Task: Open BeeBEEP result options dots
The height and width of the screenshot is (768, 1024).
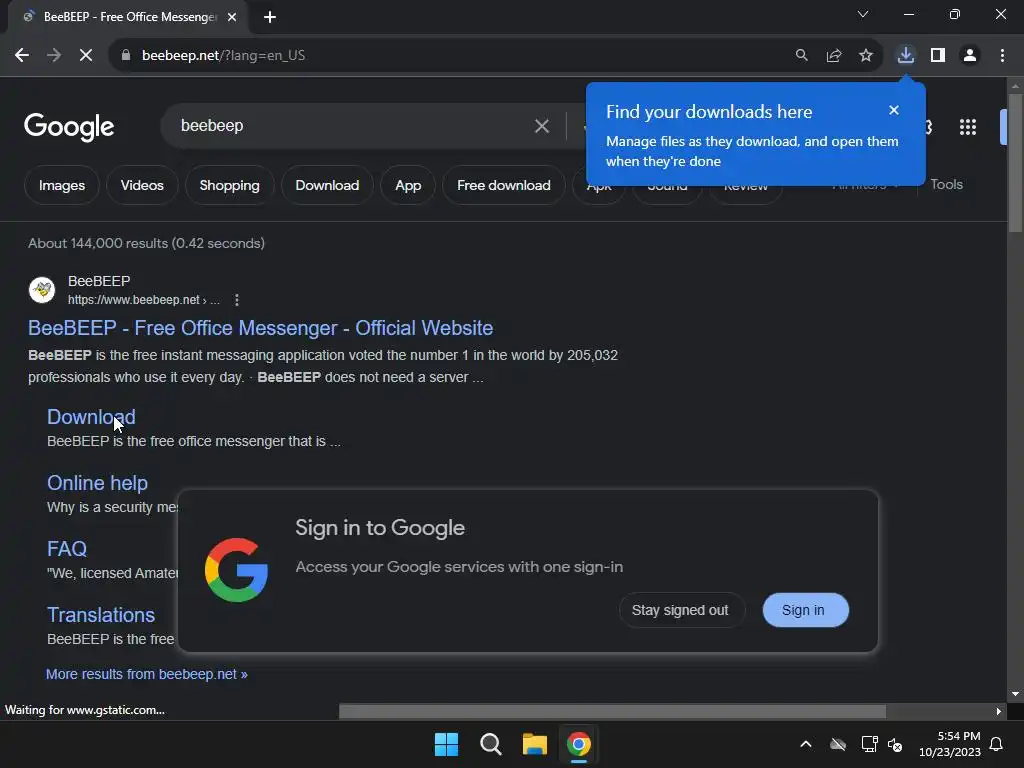Action: click(x=236, y=300)
